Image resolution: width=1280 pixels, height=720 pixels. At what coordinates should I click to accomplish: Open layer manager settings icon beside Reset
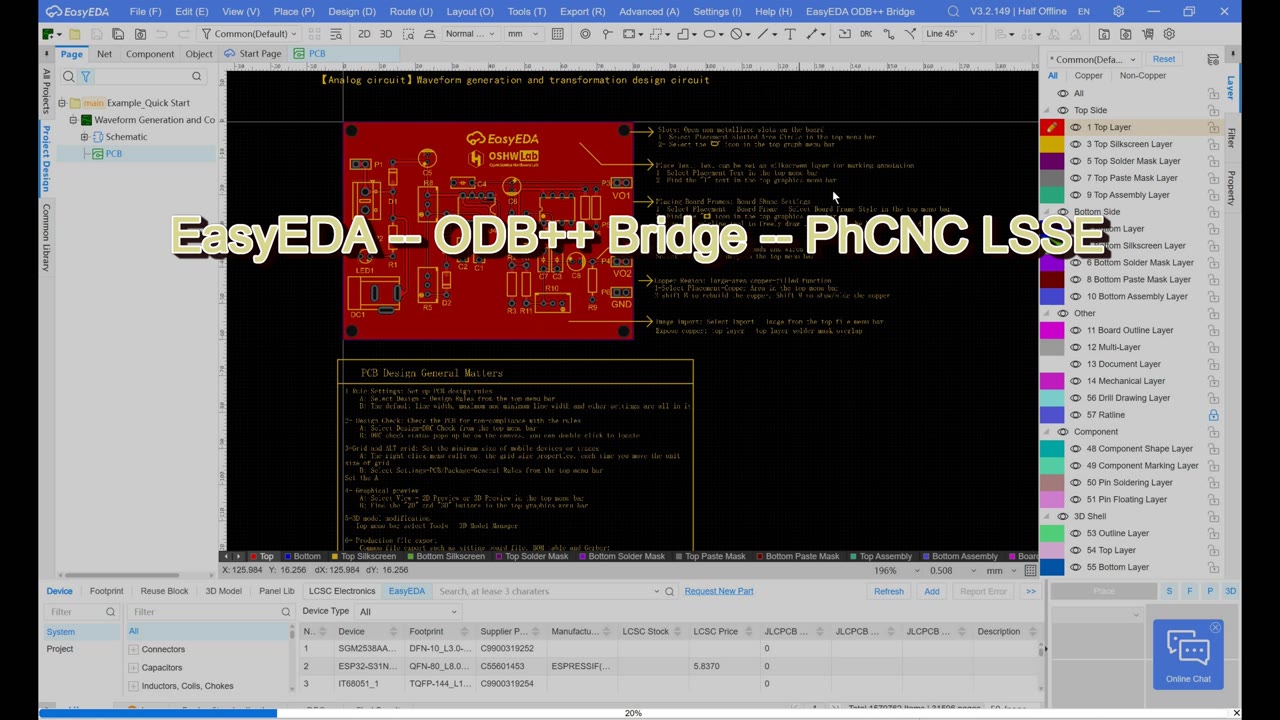pyautogui.click(x=1213, y=59)
